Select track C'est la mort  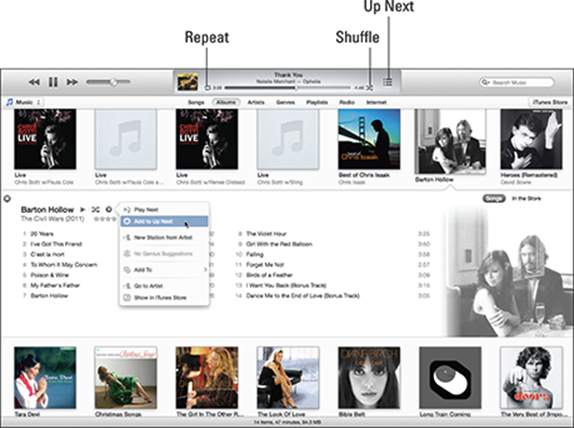click(x=48, y=254)
